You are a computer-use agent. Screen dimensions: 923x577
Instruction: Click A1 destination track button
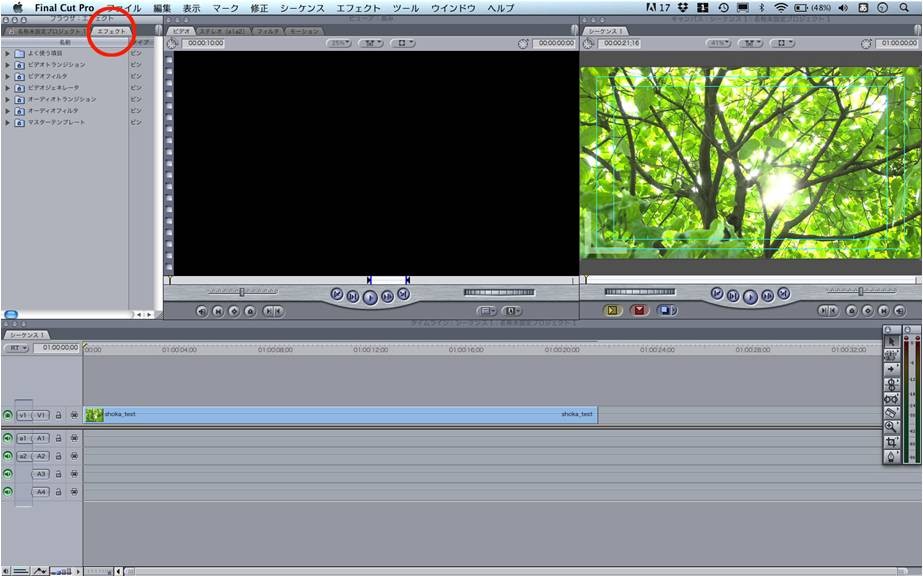[x=41, y=438]
